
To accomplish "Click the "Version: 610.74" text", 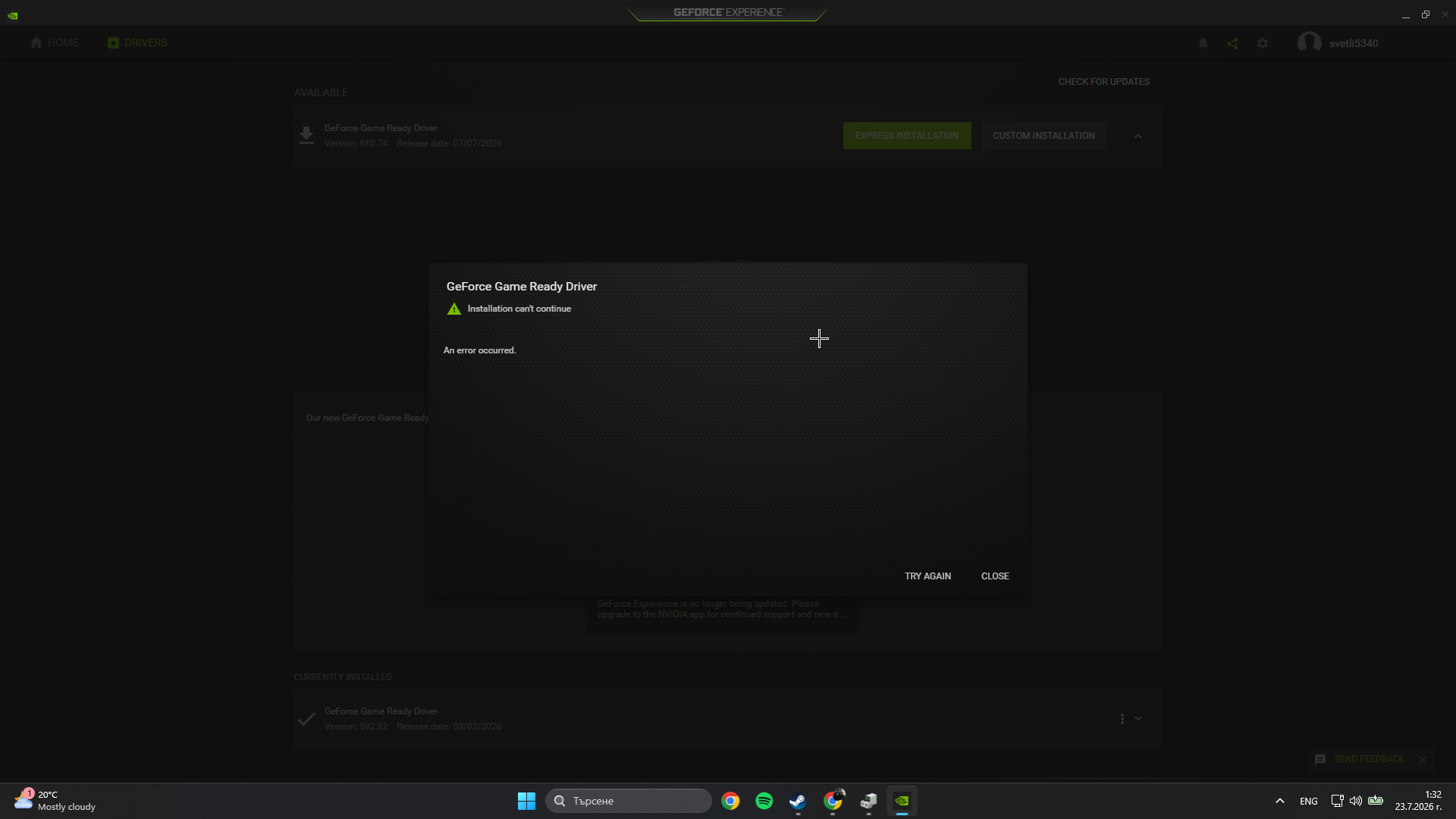I will 356,143.
